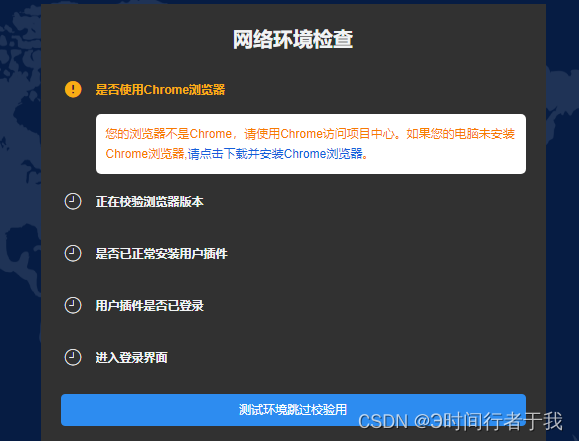Click the 网络环境检查 heading
This screenshot has height=441, width=579.
coord(293,39)
